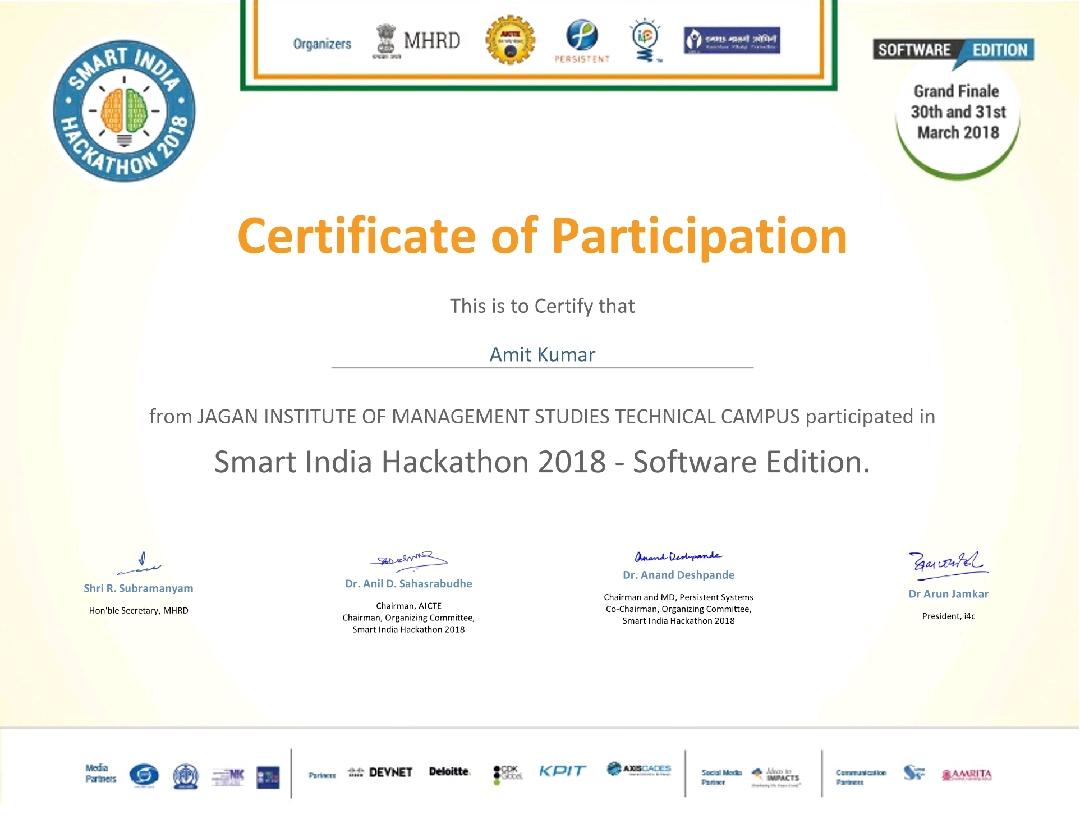Click the Amrita communication partner logo

click(x=966, y=775)
